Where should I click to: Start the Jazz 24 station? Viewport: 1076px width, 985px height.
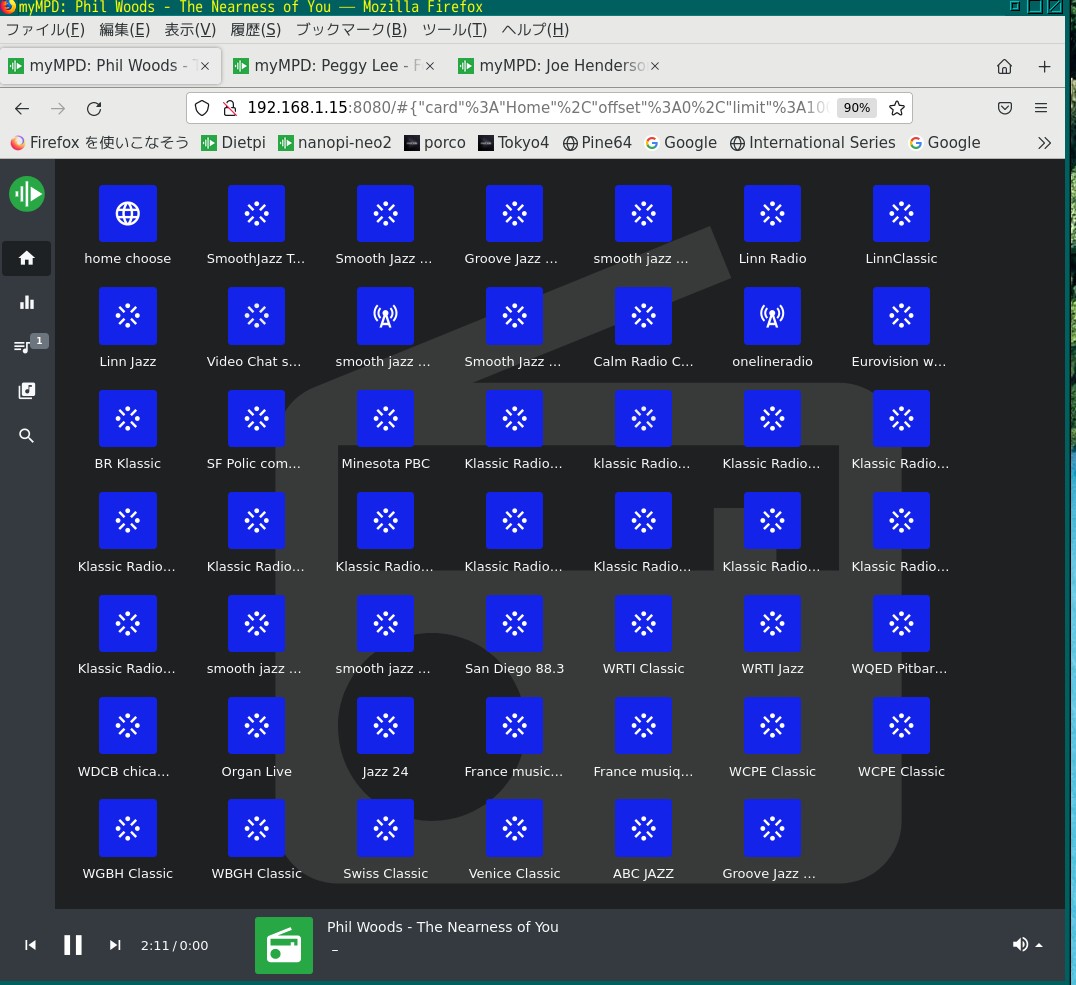pos(385,726)
